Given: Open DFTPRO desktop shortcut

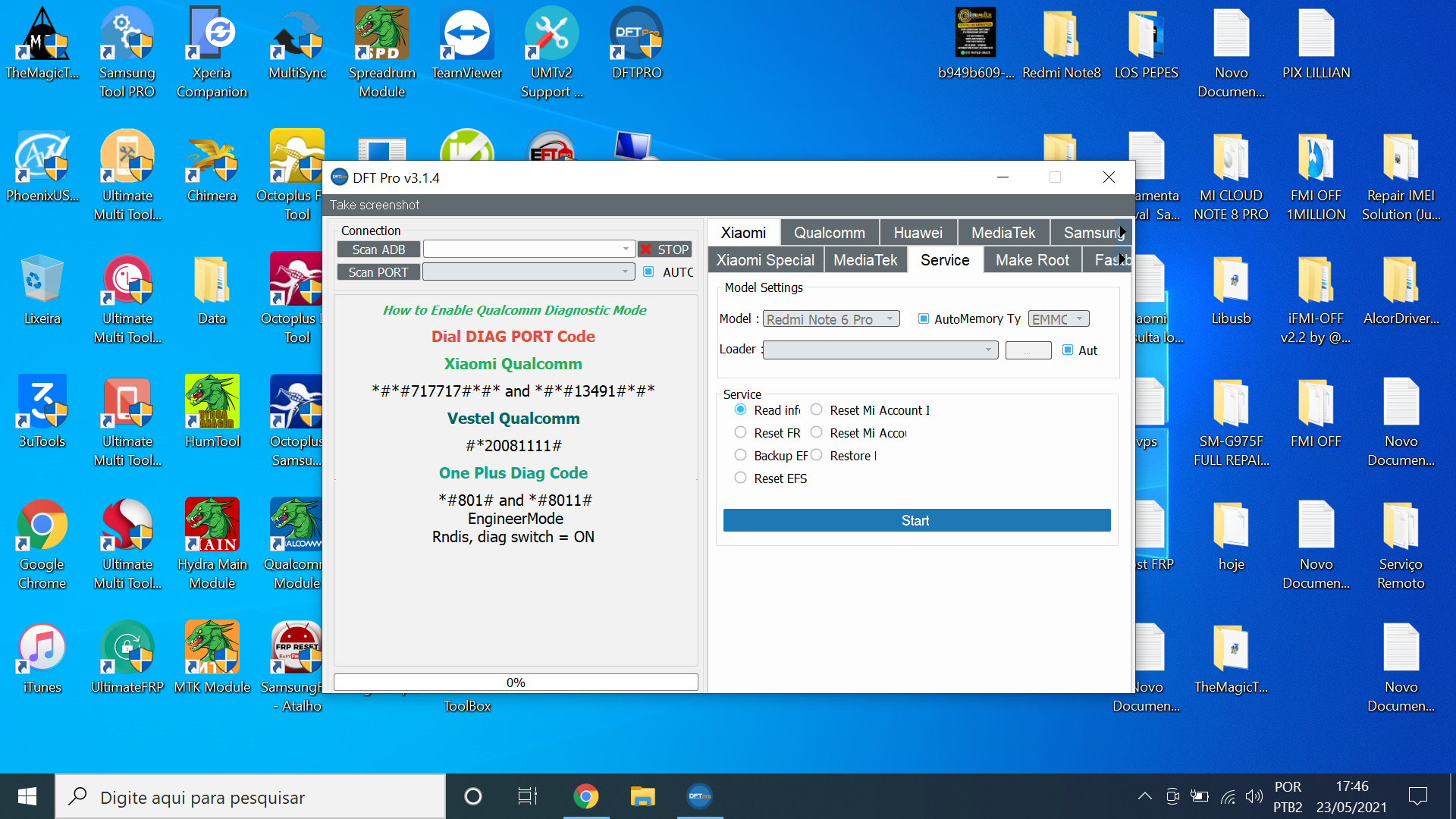Looking at the screenshot, I should tap(637, 44).
